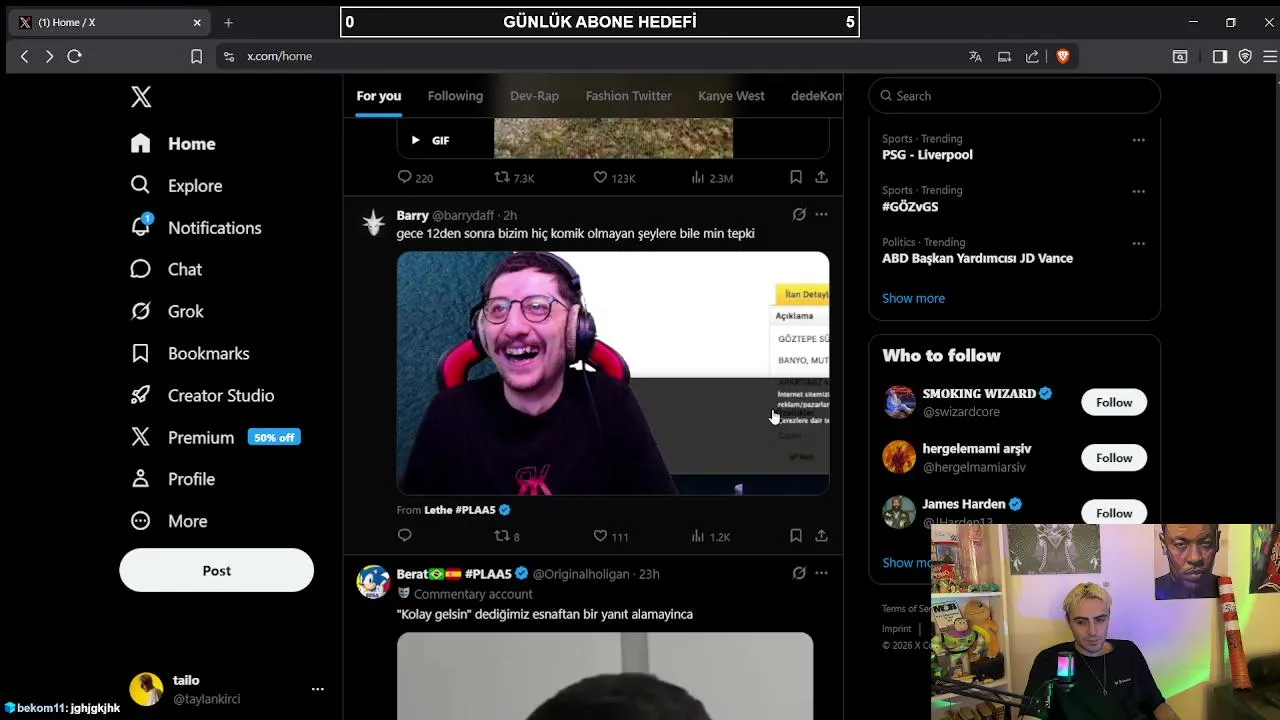Click the X logo in the sidebar
This screenshot has width=1280, height=720.
(x=141, y=96)
